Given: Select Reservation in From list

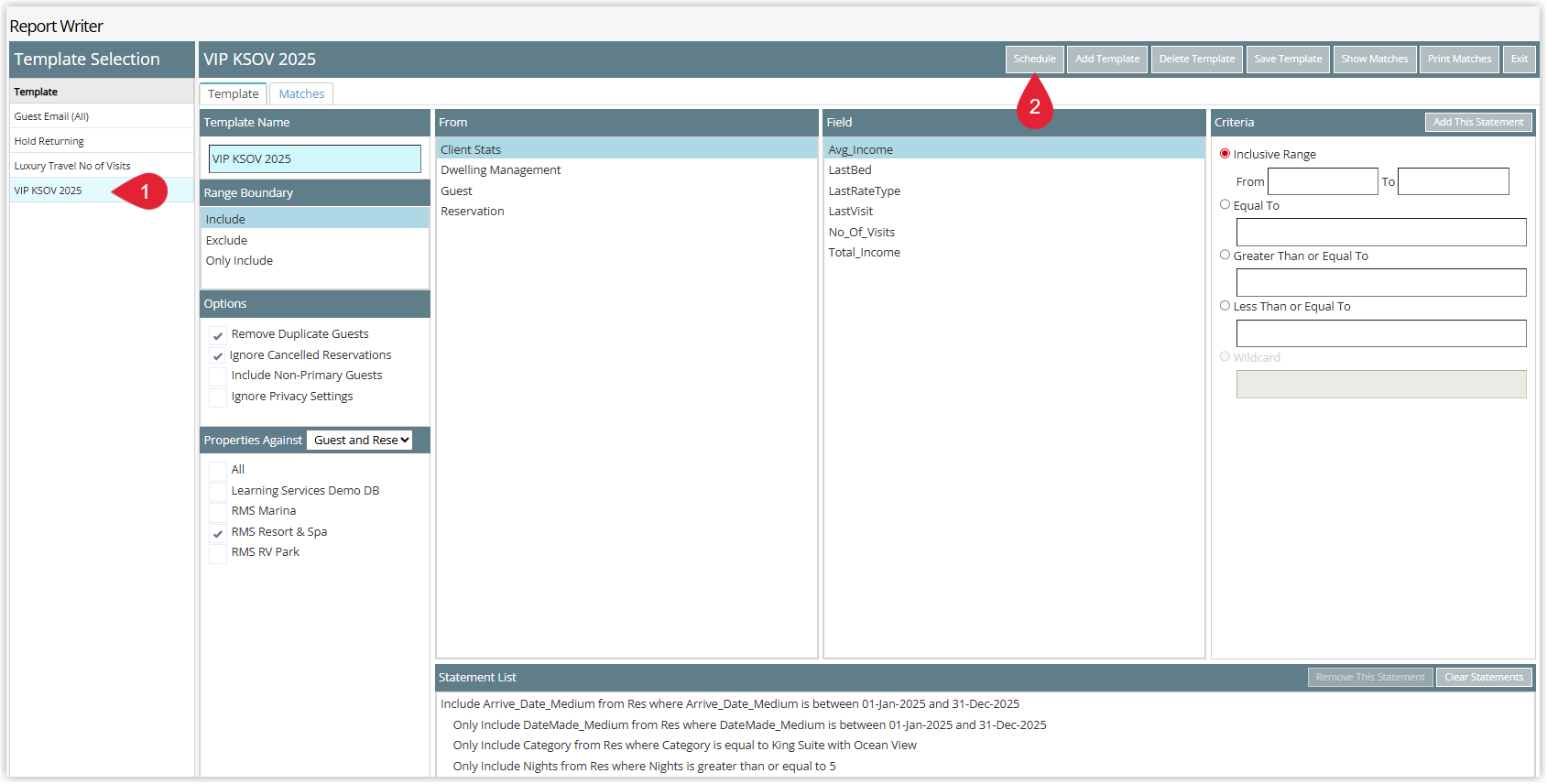Looking at the screenshot, I should coord(626,212).
